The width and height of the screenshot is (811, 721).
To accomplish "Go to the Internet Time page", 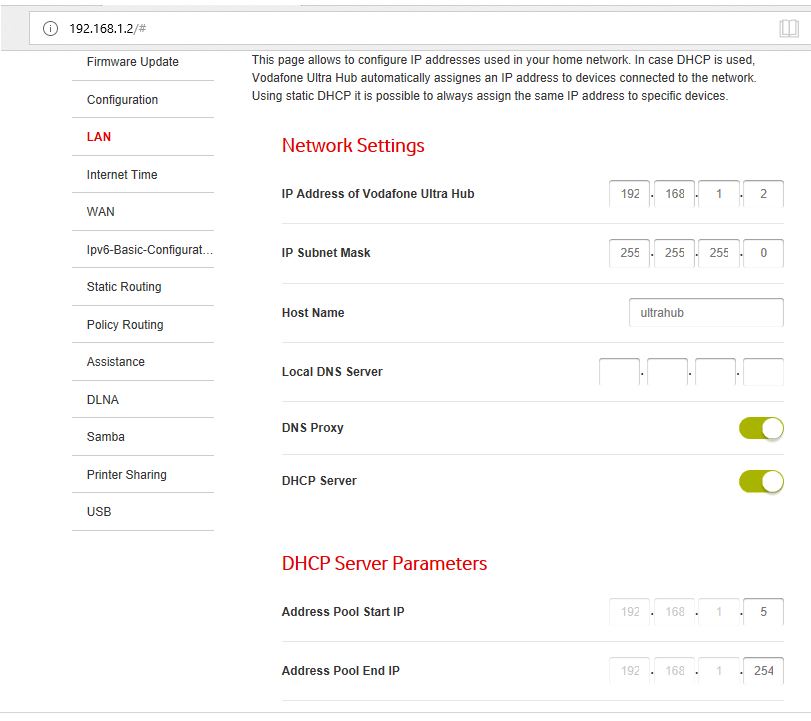I will click(x=122, y=175).
